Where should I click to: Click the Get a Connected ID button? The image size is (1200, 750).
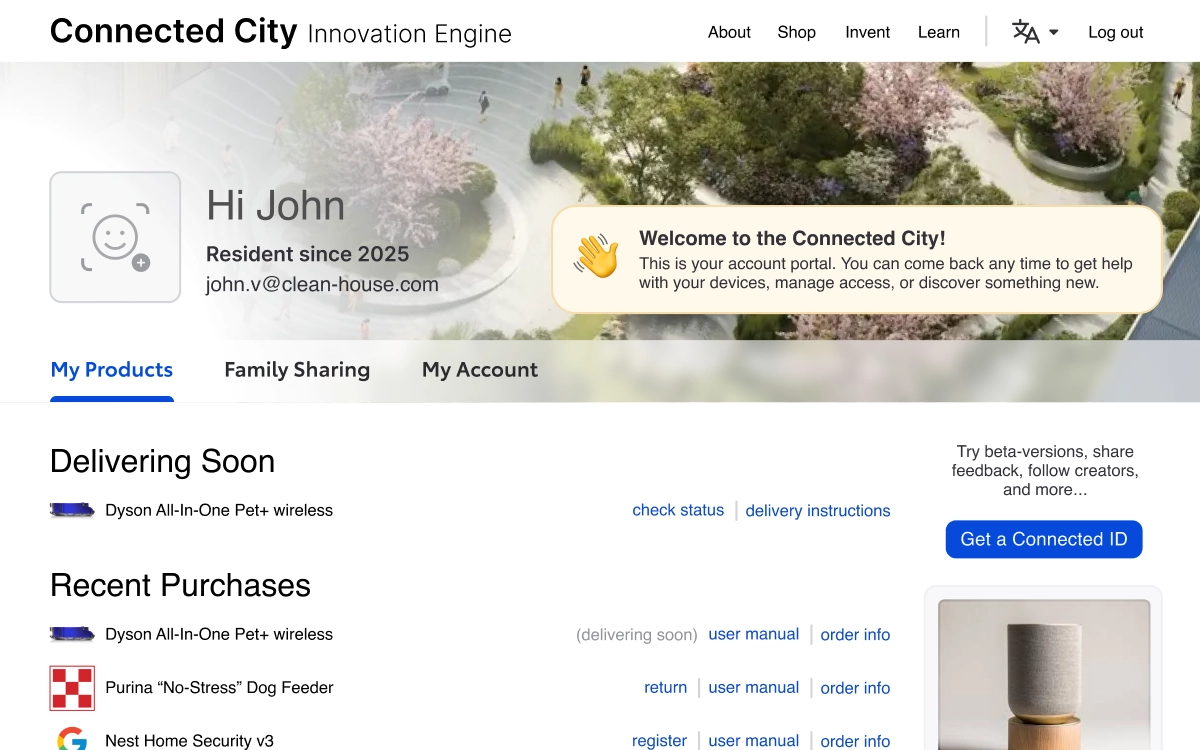point(1044,540)
